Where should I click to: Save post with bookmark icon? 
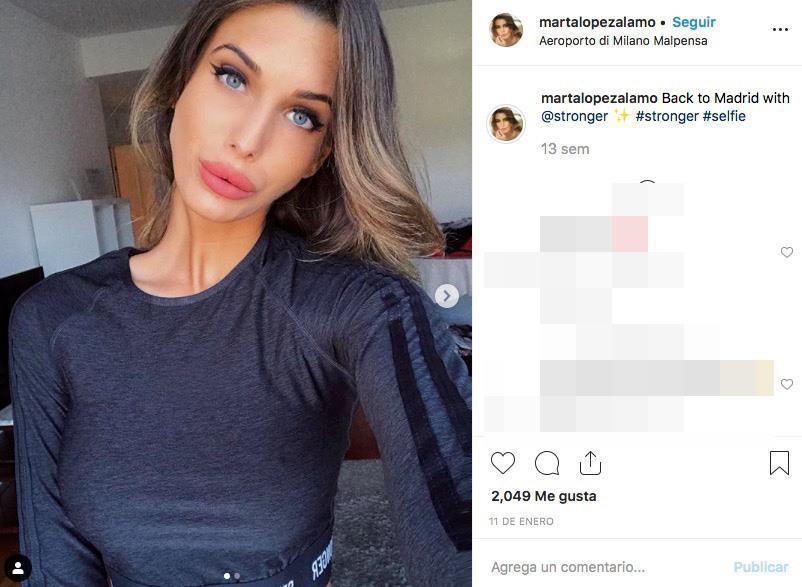pos(779,463)
